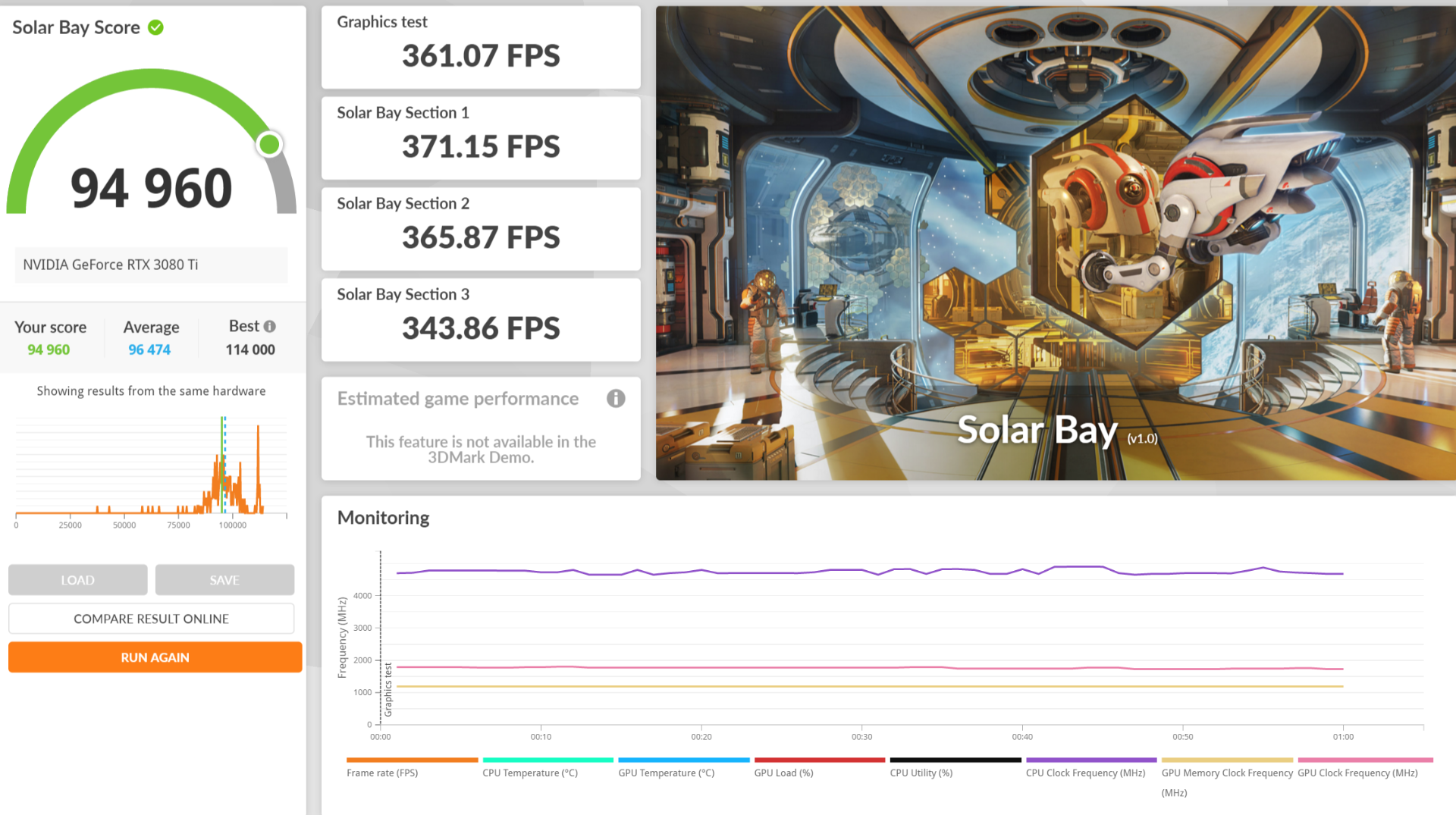Click the SAVE button

point(224,580)
